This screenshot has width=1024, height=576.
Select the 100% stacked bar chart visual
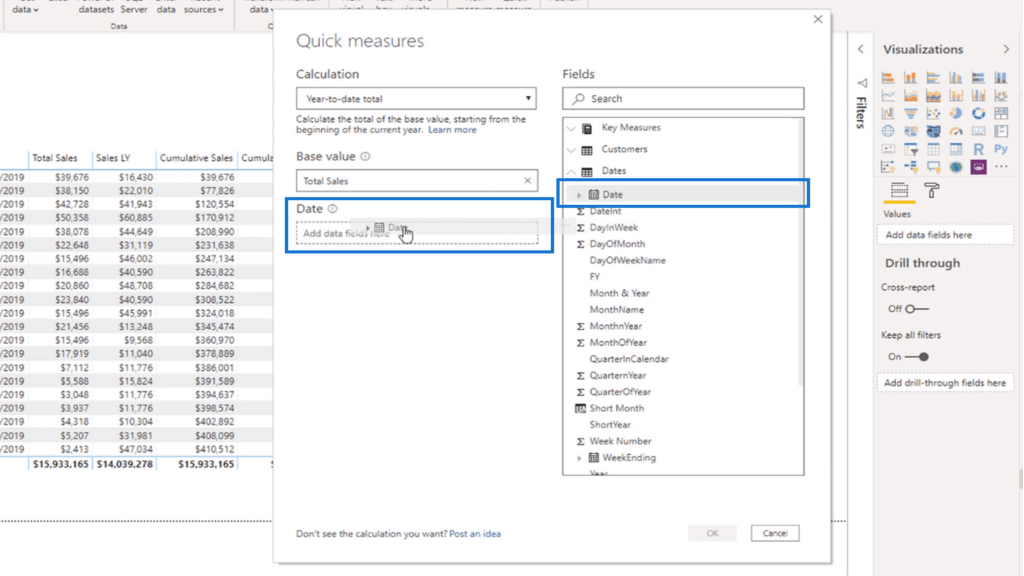point(978,78)
